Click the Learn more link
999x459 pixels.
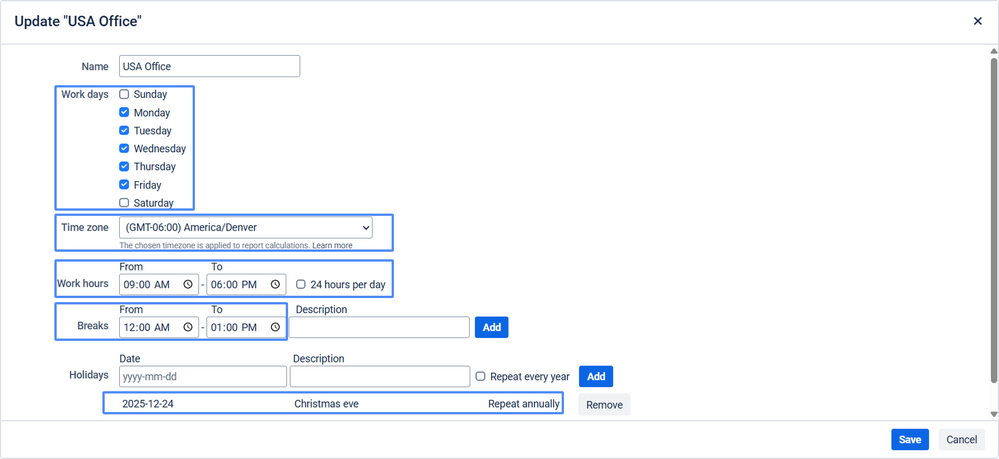[x=332, y=246]
